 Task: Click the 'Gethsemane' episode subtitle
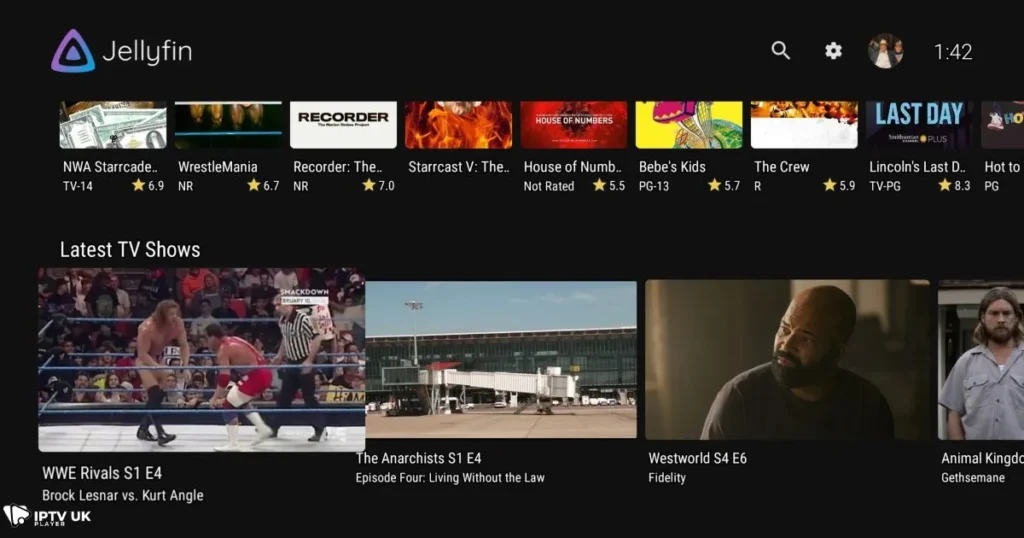tap(973, 478)
